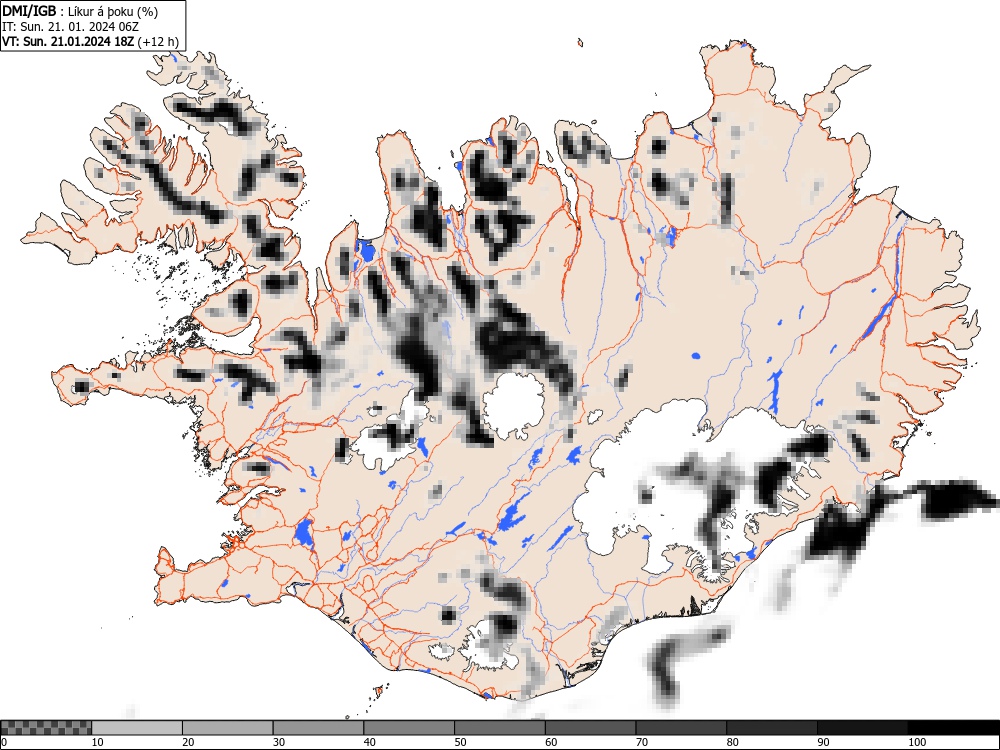The height and width of the screenshot is (750, 1000).
Task: Click the '20' legend label
Action: (188, 742)
